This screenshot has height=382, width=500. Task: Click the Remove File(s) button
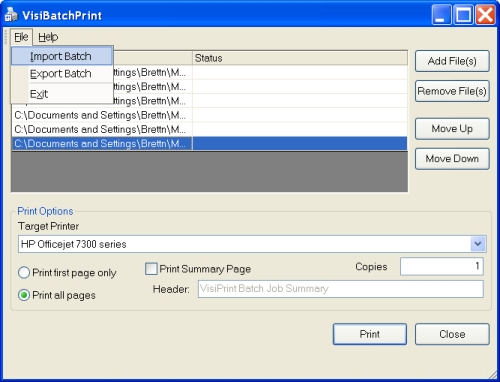[x=452, y=91]
